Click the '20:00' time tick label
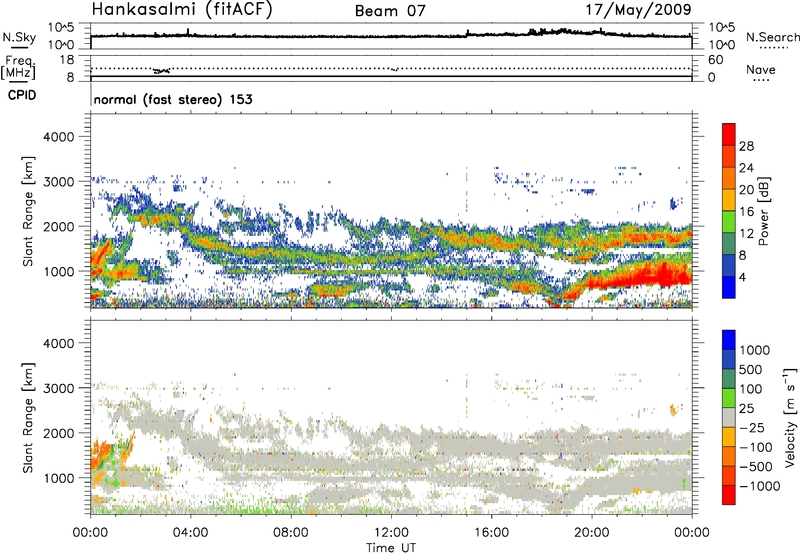This screenshot has width=800, height=554. (x=592, y=533)
